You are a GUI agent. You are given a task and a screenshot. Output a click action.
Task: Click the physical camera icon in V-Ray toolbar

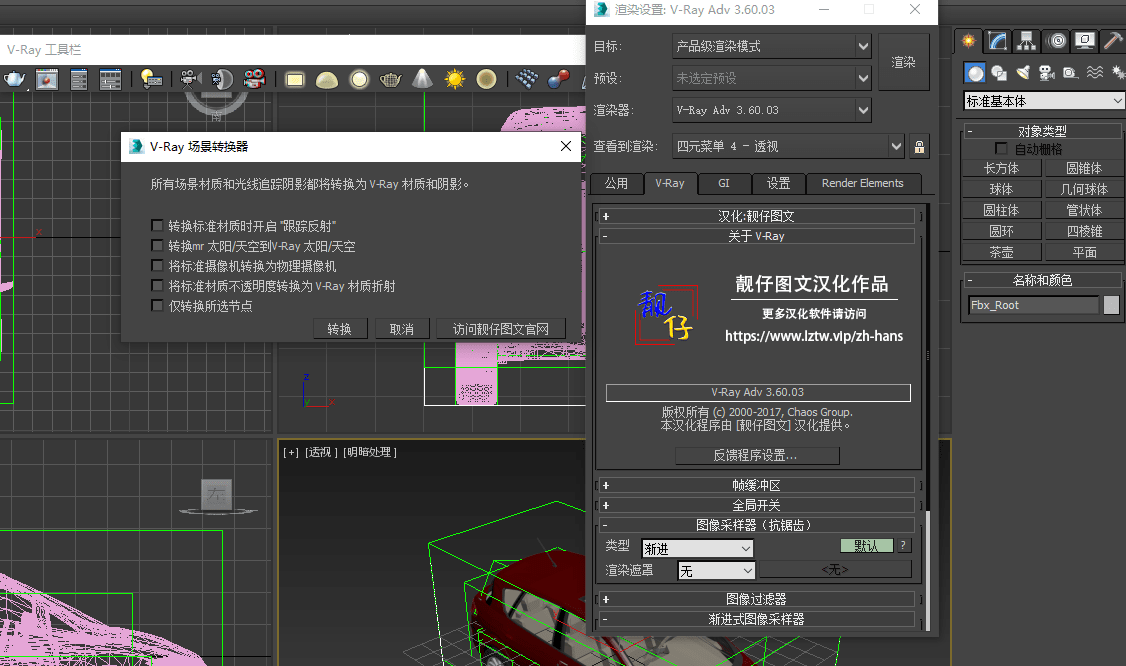pos(188,79)
